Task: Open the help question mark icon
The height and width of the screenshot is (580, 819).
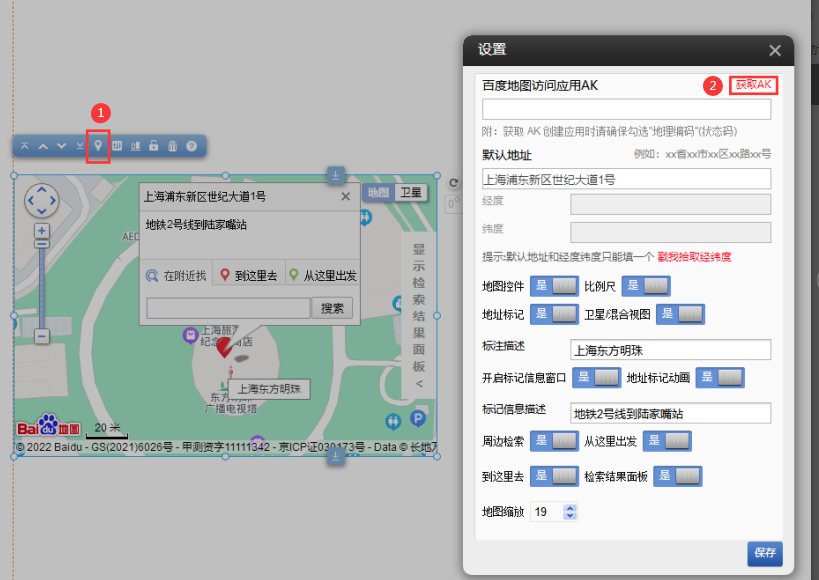Action: pos(190,146)
